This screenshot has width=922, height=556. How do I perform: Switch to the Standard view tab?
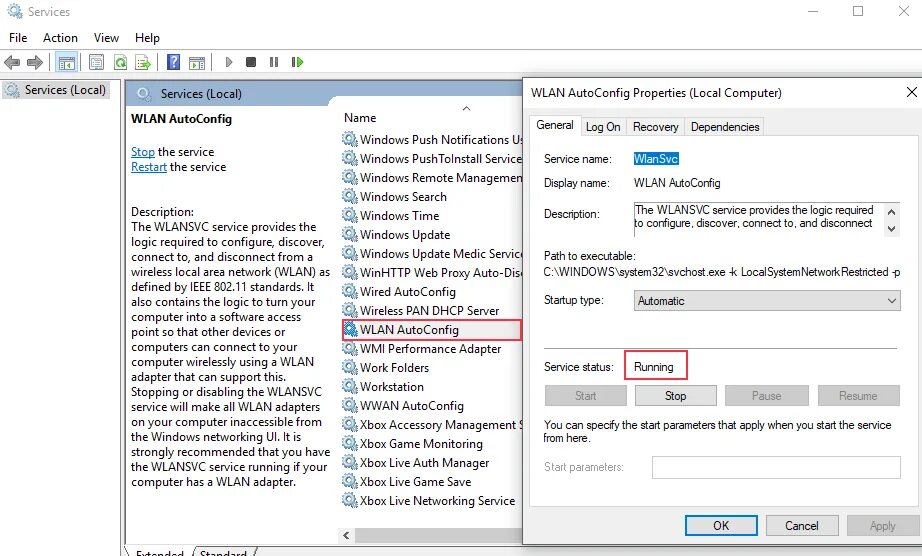[223, 552]
